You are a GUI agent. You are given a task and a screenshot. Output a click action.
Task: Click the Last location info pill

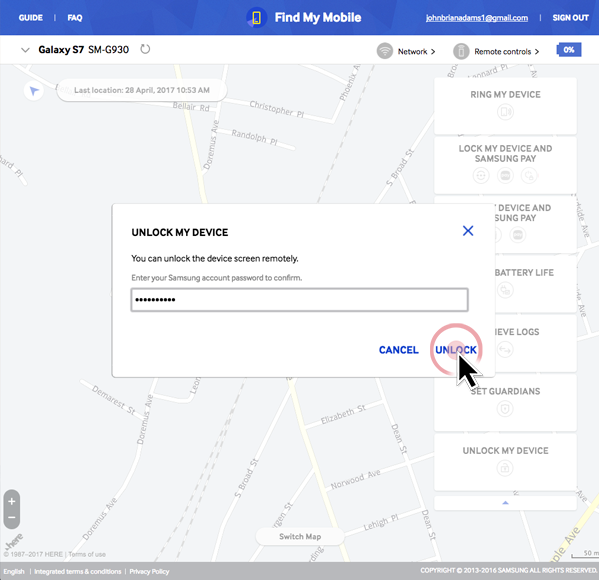pos(142,90)
